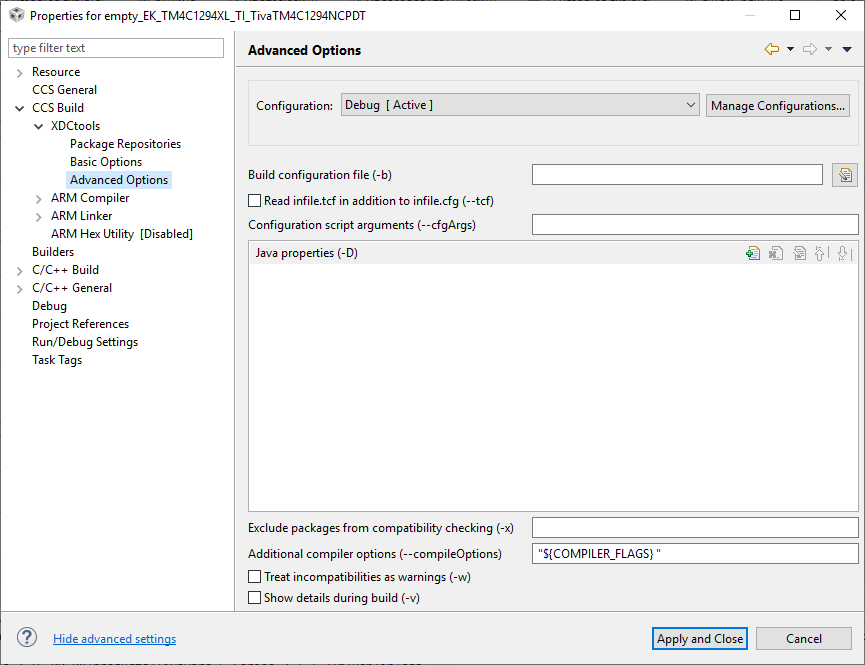Click the forward navigation arrow icon
Image resolution: width=865 pixels, height=665 pixels.
click(x=809, y=49)
